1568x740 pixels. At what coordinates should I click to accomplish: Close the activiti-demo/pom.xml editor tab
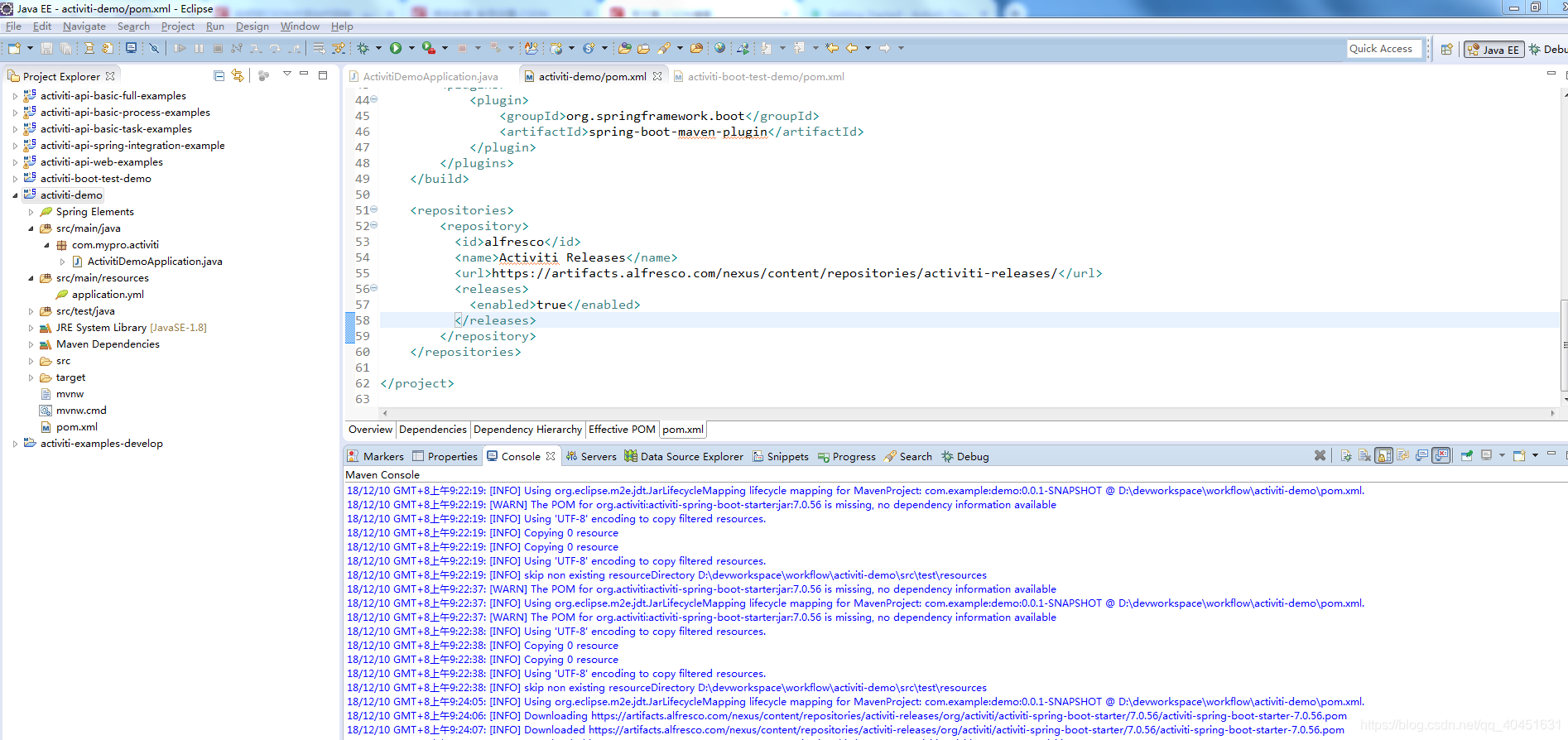[x=657, y=76]
